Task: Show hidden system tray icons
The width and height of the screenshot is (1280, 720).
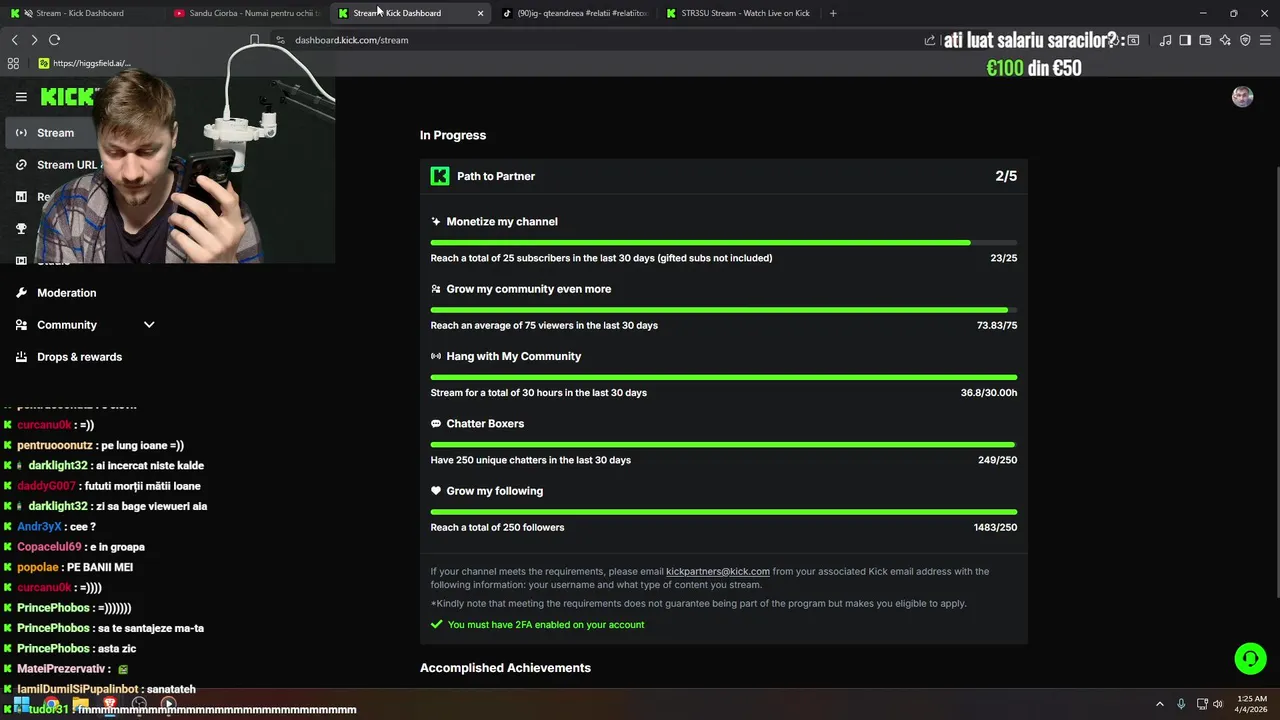Action: [1160, 704]
